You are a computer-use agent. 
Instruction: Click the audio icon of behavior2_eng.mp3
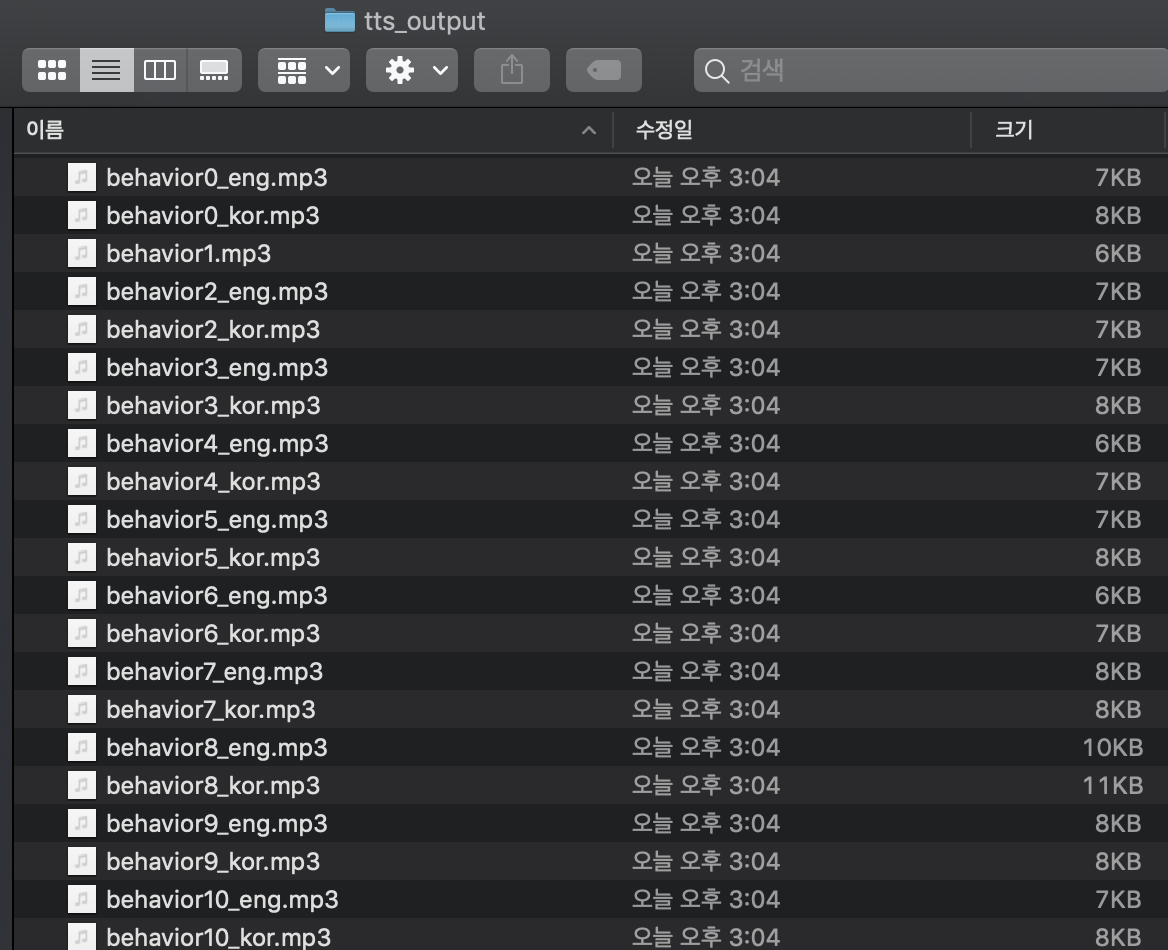(82, 291)
